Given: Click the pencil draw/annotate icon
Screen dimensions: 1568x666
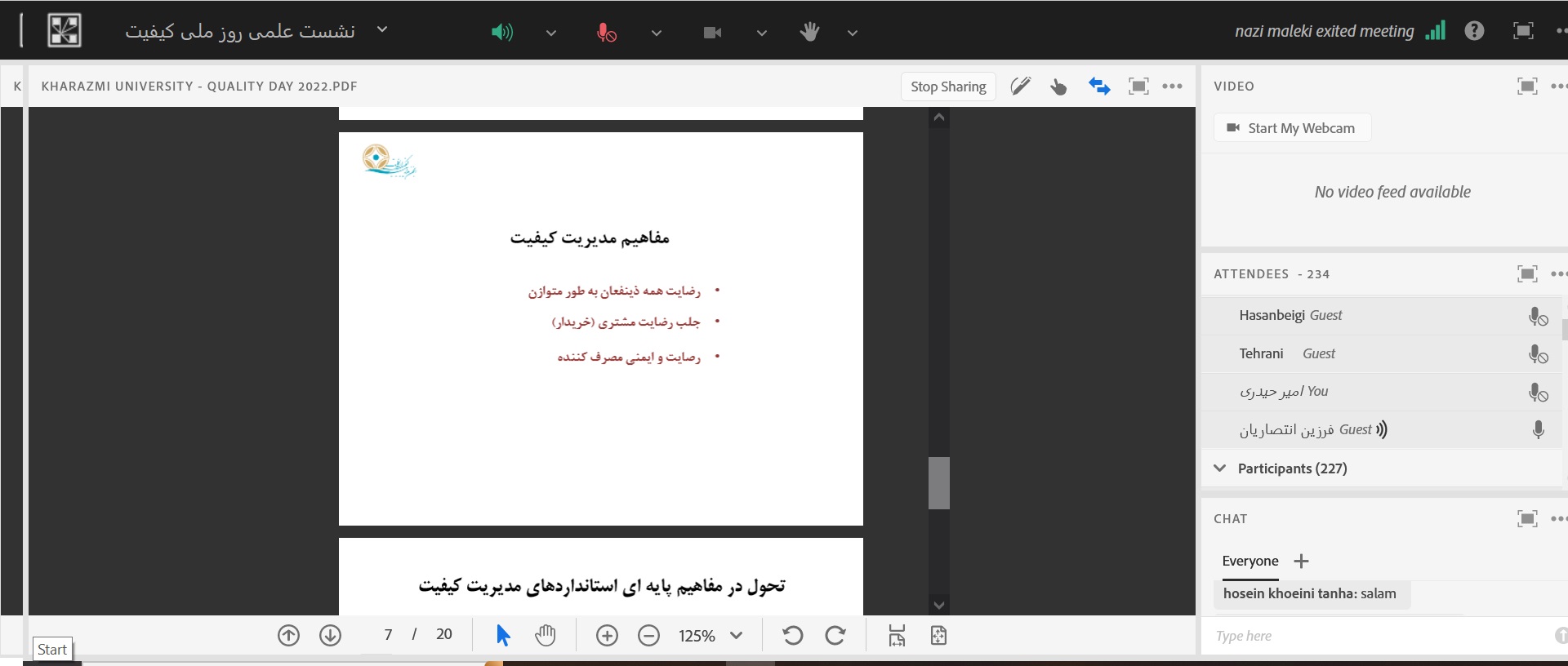Looking at the screenshot, I should [x=1020, y=86].
